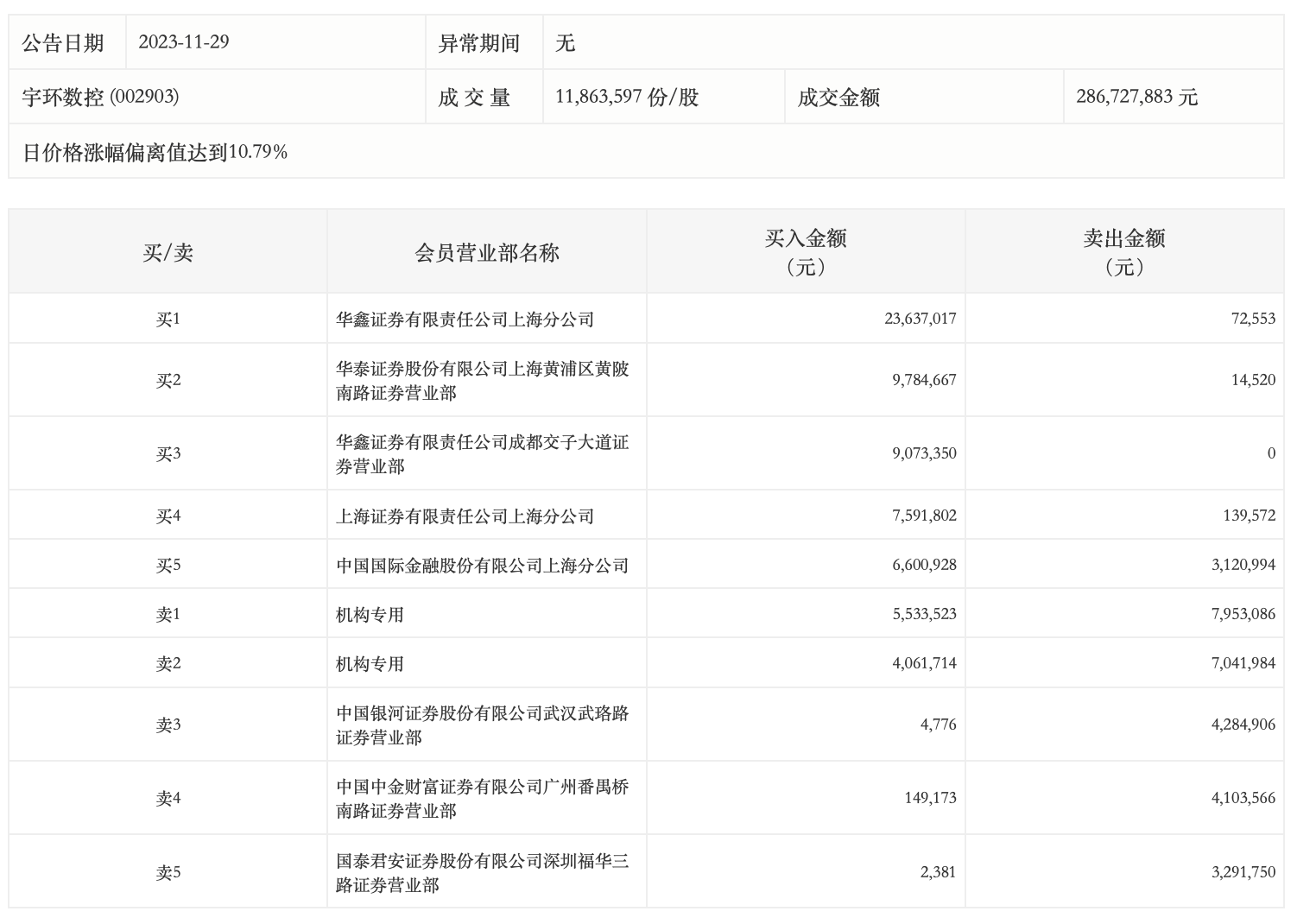This screenshot has width=1297, height=924.
Task: Select 华鑫证券 成都交子大道 branch row
Action: tap(483, 454)
